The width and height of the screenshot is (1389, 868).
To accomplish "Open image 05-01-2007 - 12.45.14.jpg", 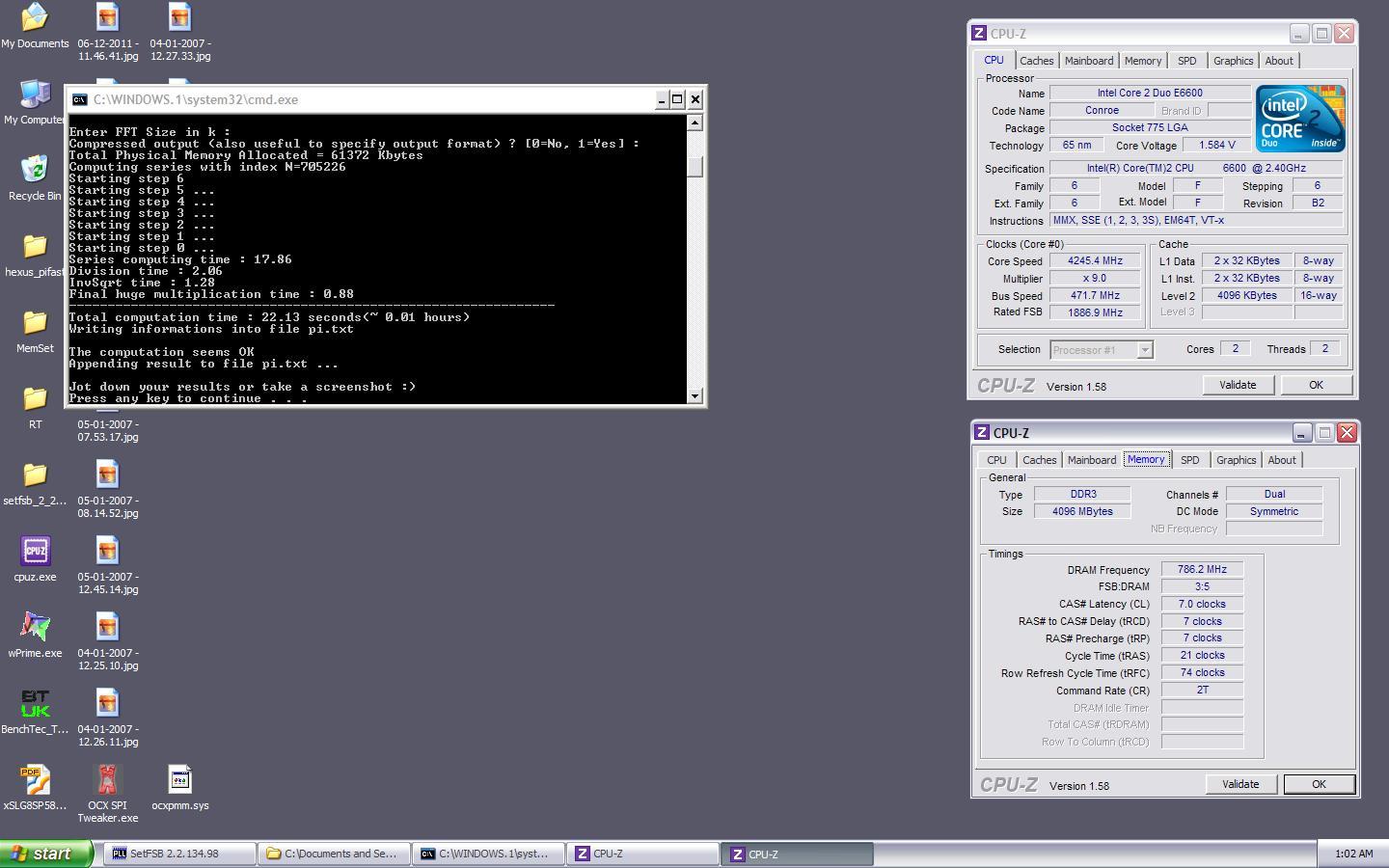I will pos(107,565).
